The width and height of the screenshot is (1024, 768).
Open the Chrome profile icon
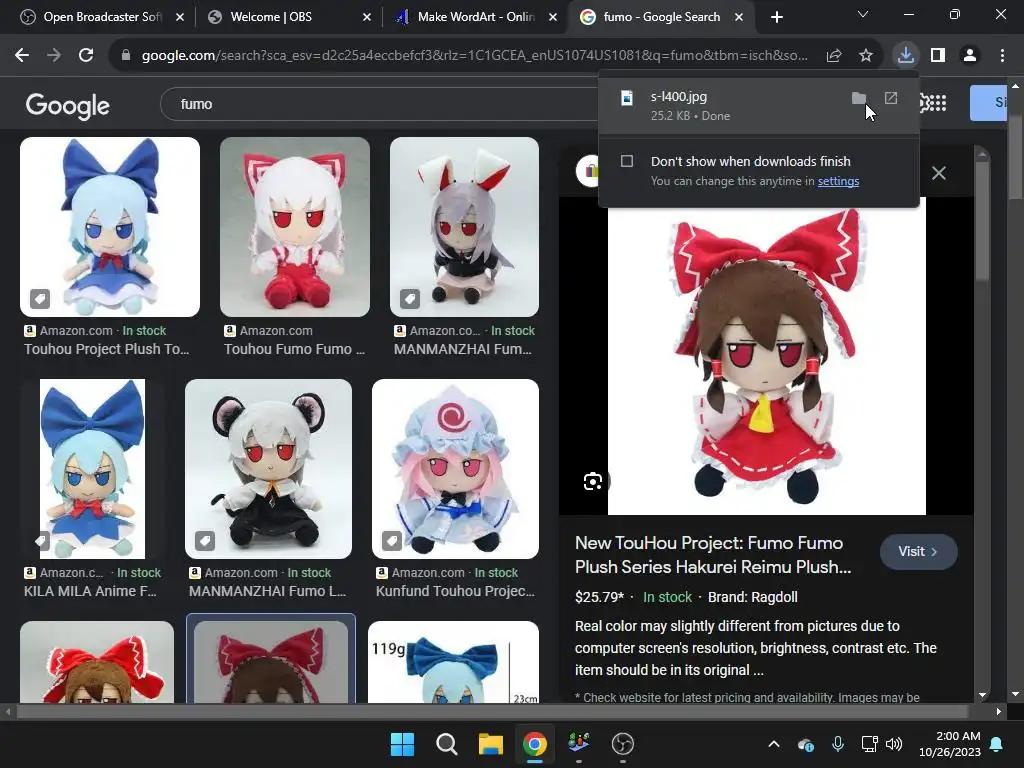click(x=970, y=56)
